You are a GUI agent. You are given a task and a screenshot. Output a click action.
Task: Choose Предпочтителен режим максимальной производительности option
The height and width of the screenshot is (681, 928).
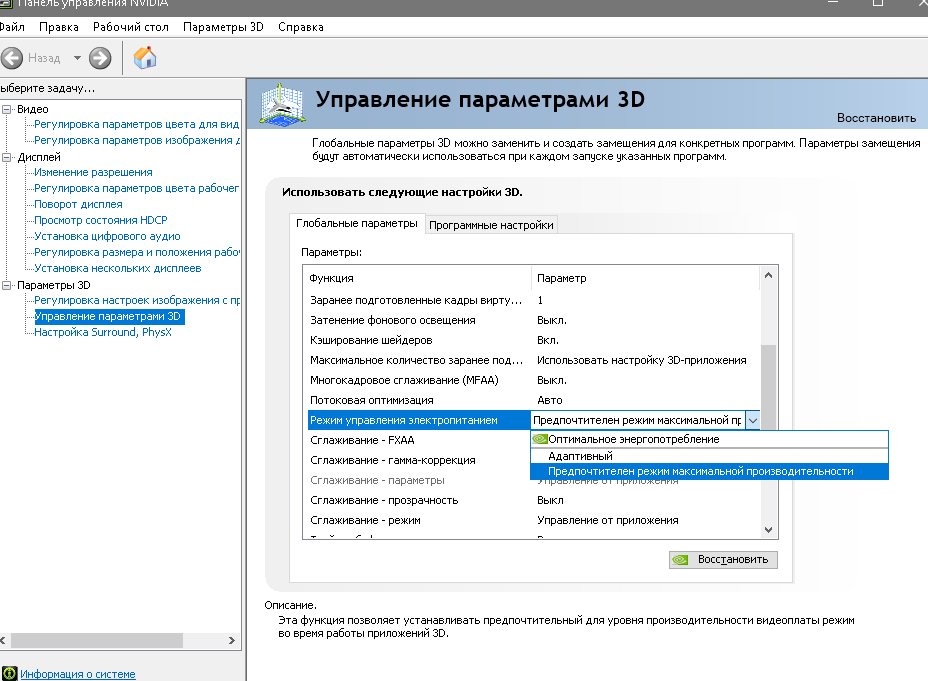pyautogui.click(x=710, y=472)
